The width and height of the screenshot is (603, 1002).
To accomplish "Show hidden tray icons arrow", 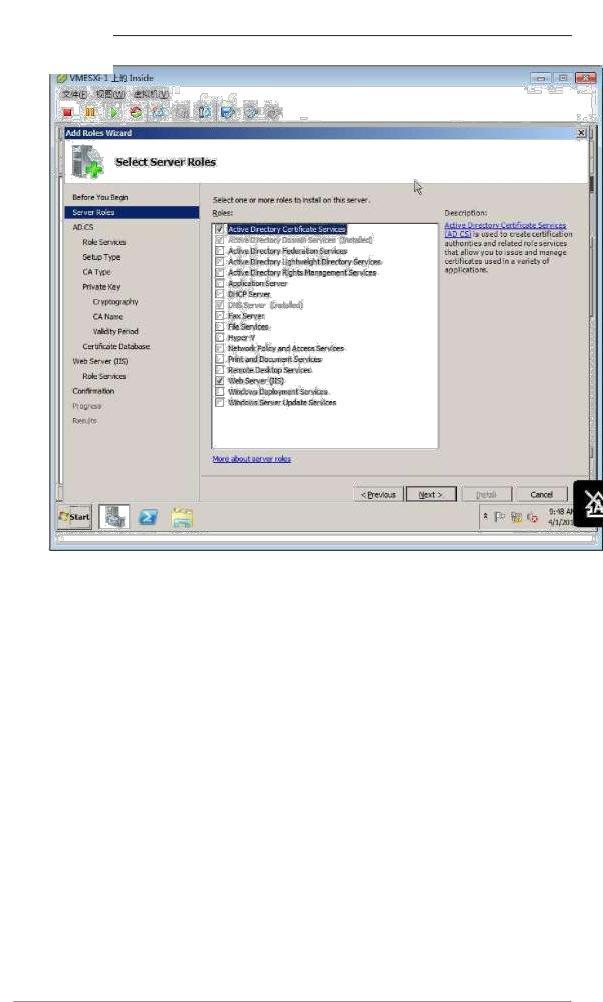I will [x=485, y=516].
